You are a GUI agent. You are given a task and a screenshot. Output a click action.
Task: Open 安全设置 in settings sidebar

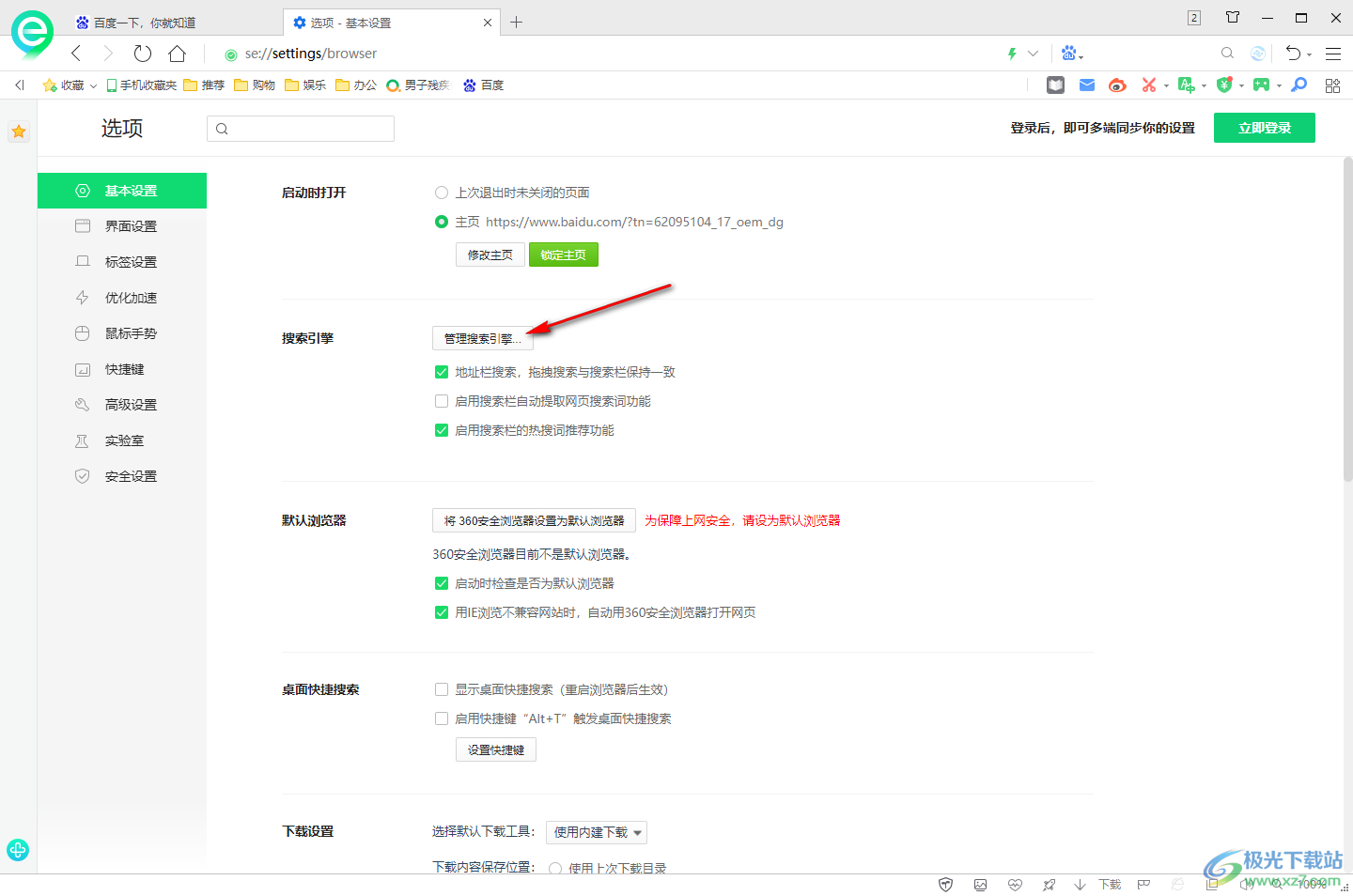pyautogui.click(x=122, y=476)
